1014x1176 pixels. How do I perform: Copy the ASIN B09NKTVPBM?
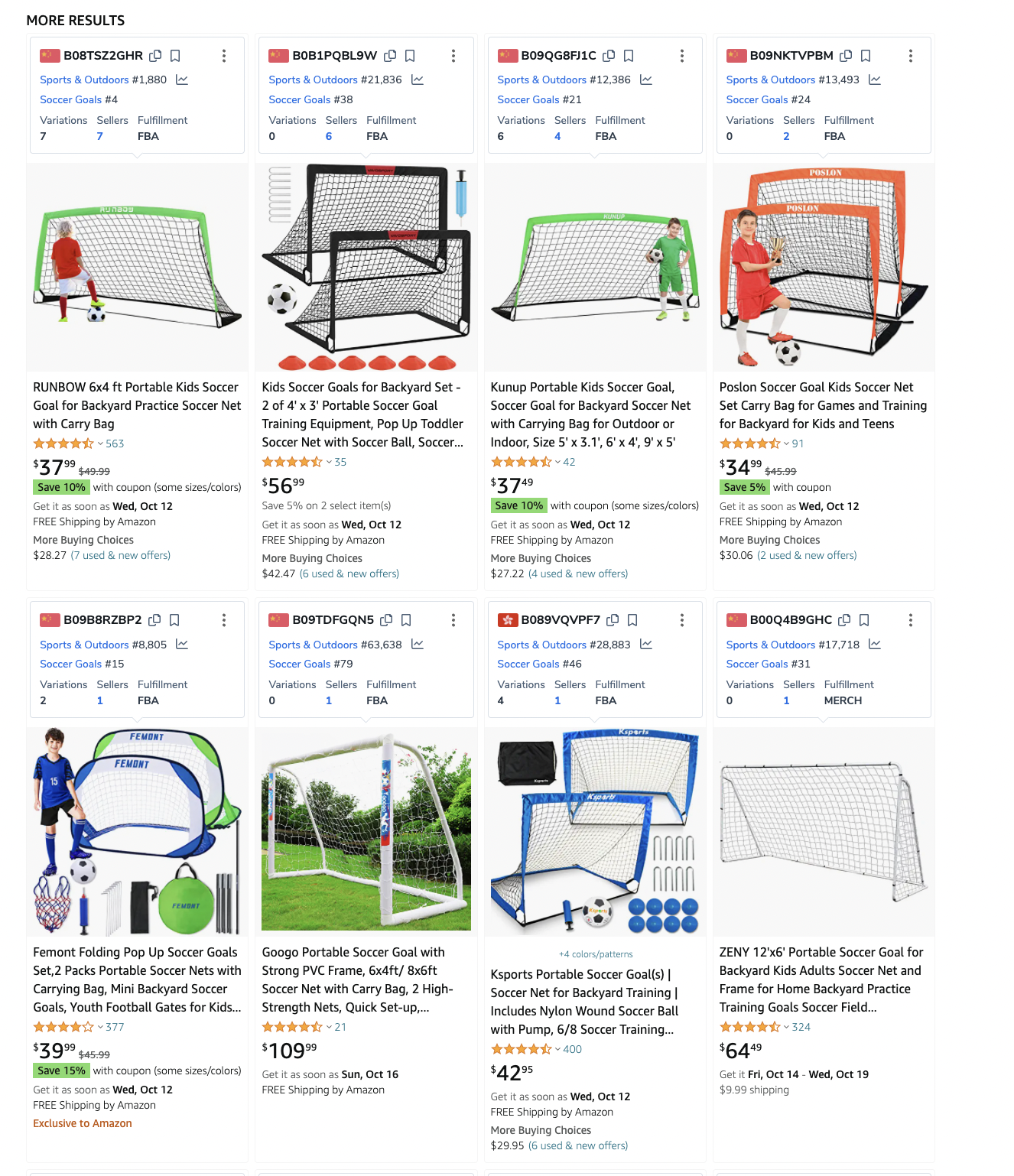[x=846, y=56]
